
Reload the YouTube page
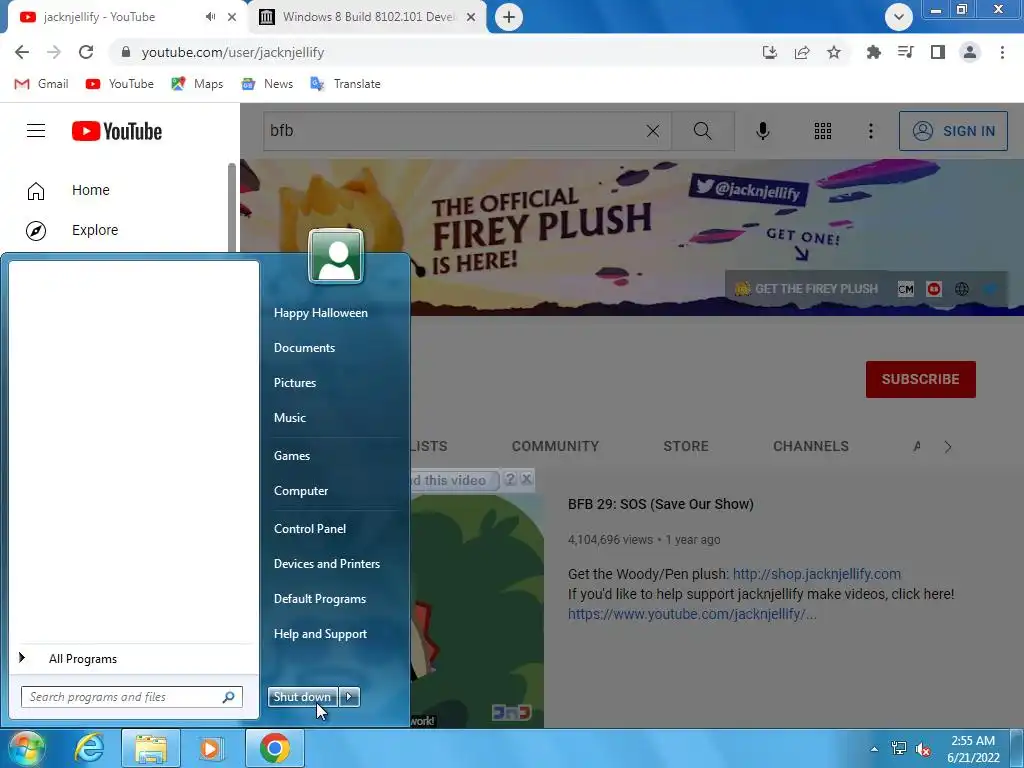click(x=86, y=52)
